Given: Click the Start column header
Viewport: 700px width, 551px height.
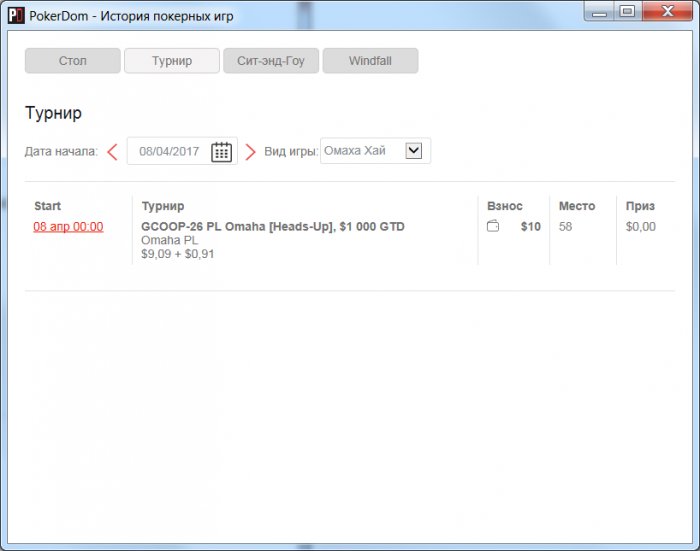Looking at the screenshot, I should coord(47,206).
